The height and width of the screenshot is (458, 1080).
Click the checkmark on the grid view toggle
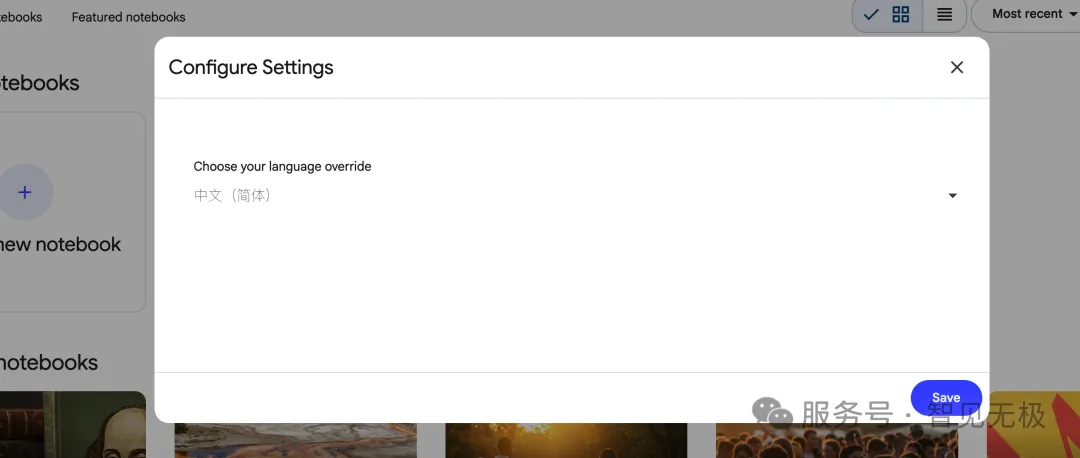pyautogui.click(x=871, y=14)
